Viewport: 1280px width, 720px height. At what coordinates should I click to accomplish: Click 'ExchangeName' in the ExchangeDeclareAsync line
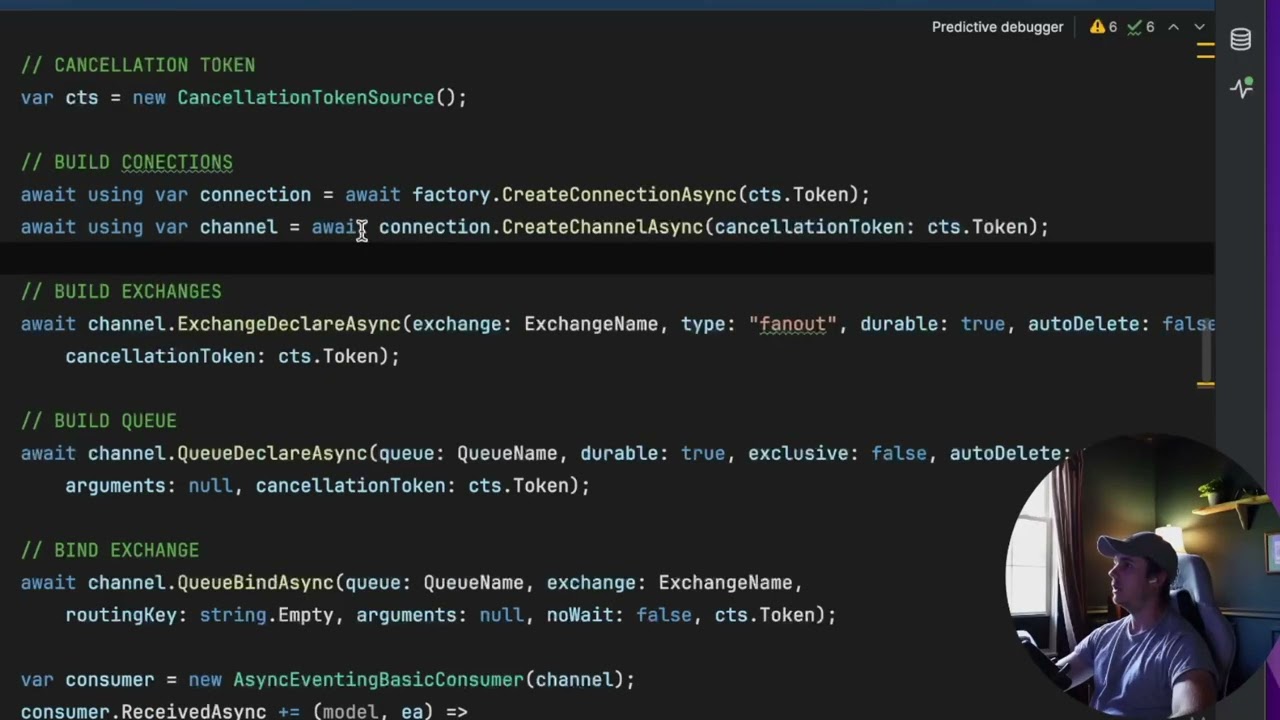coord(591,324)
